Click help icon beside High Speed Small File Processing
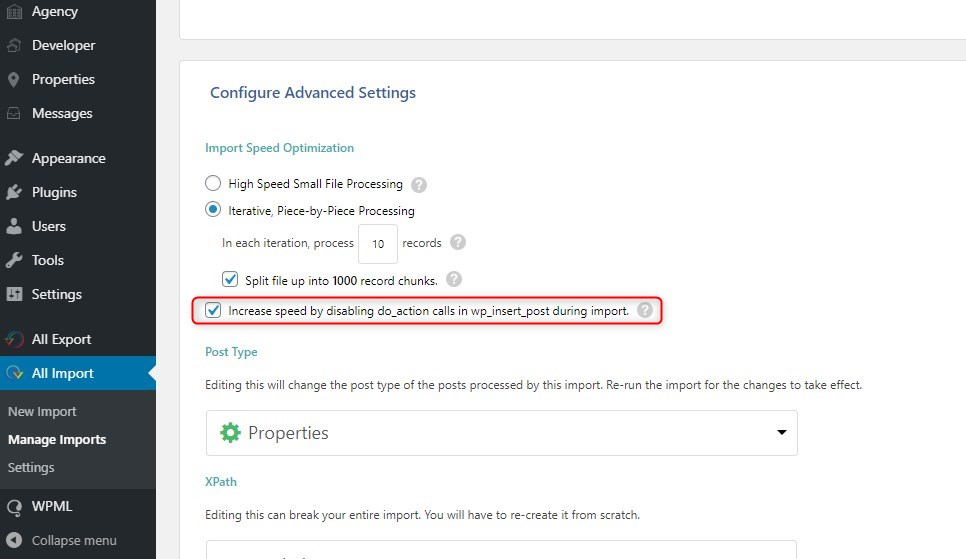The image size is (966, 559). (x=419, y=184)
